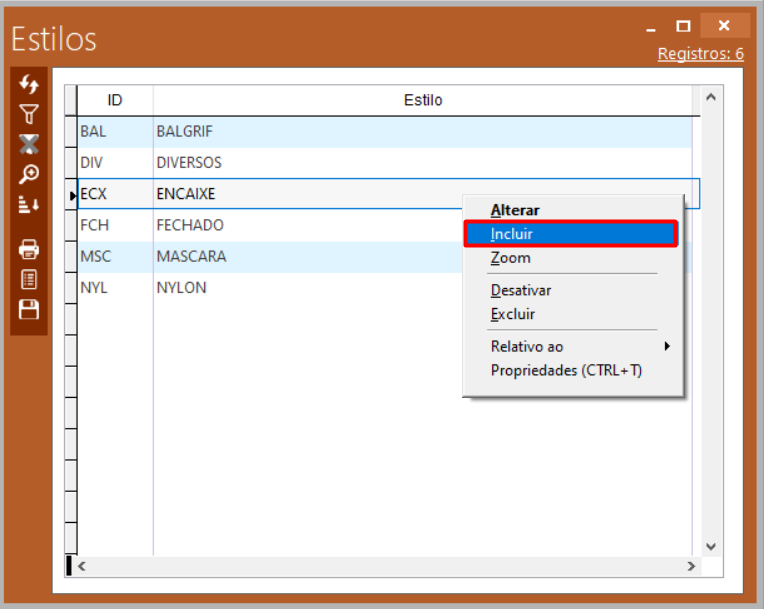Select the NYLON row in the grid
Viewport: 764px width, 609px height.
click(182, 288)
